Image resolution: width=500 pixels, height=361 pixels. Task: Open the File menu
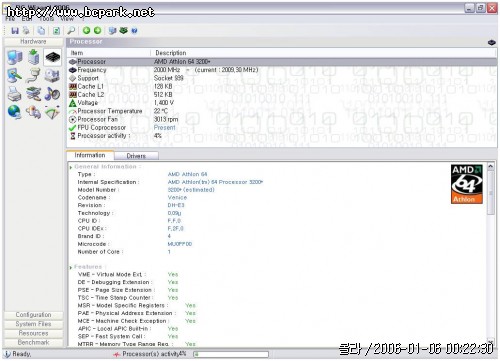10,19
